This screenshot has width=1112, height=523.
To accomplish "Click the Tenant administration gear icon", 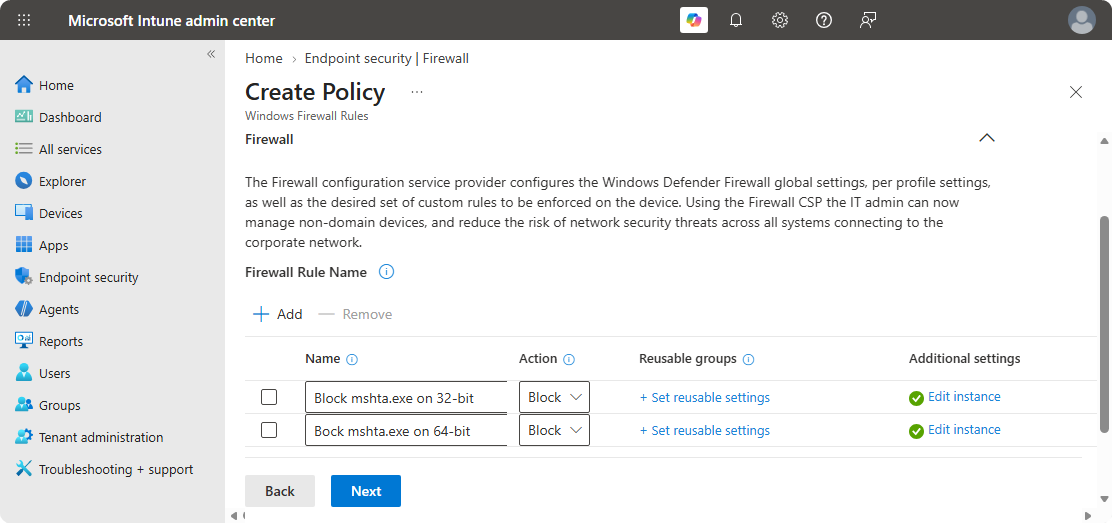I will (24, 436).
